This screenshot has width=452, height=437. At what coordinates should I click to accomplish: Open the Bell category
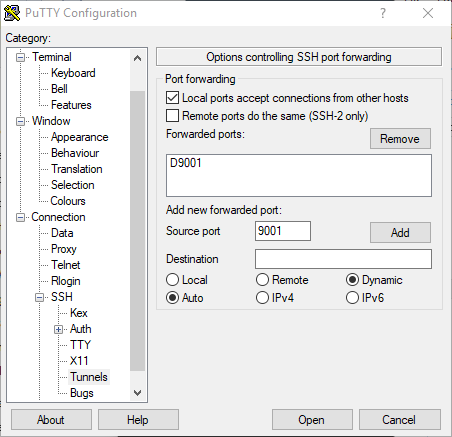pos(59,89)
